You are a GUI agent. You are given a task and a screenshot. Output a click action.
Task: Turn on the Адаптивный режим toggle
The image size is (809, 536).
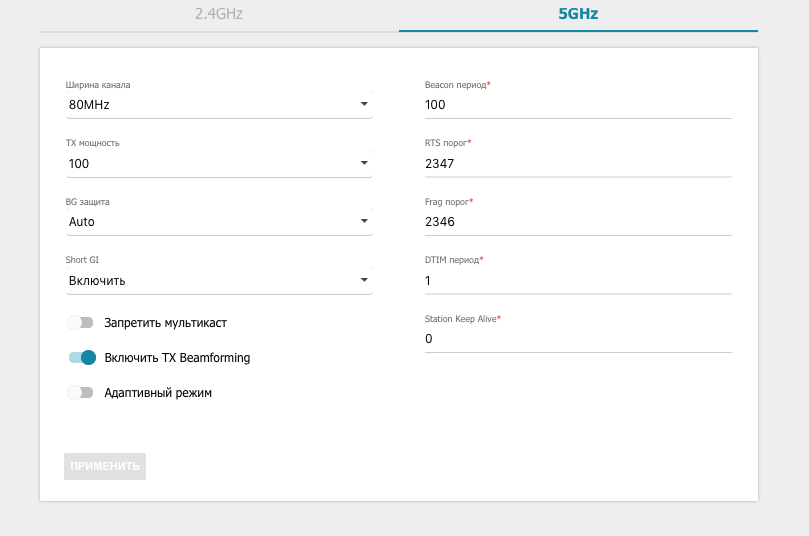point(80,393)
